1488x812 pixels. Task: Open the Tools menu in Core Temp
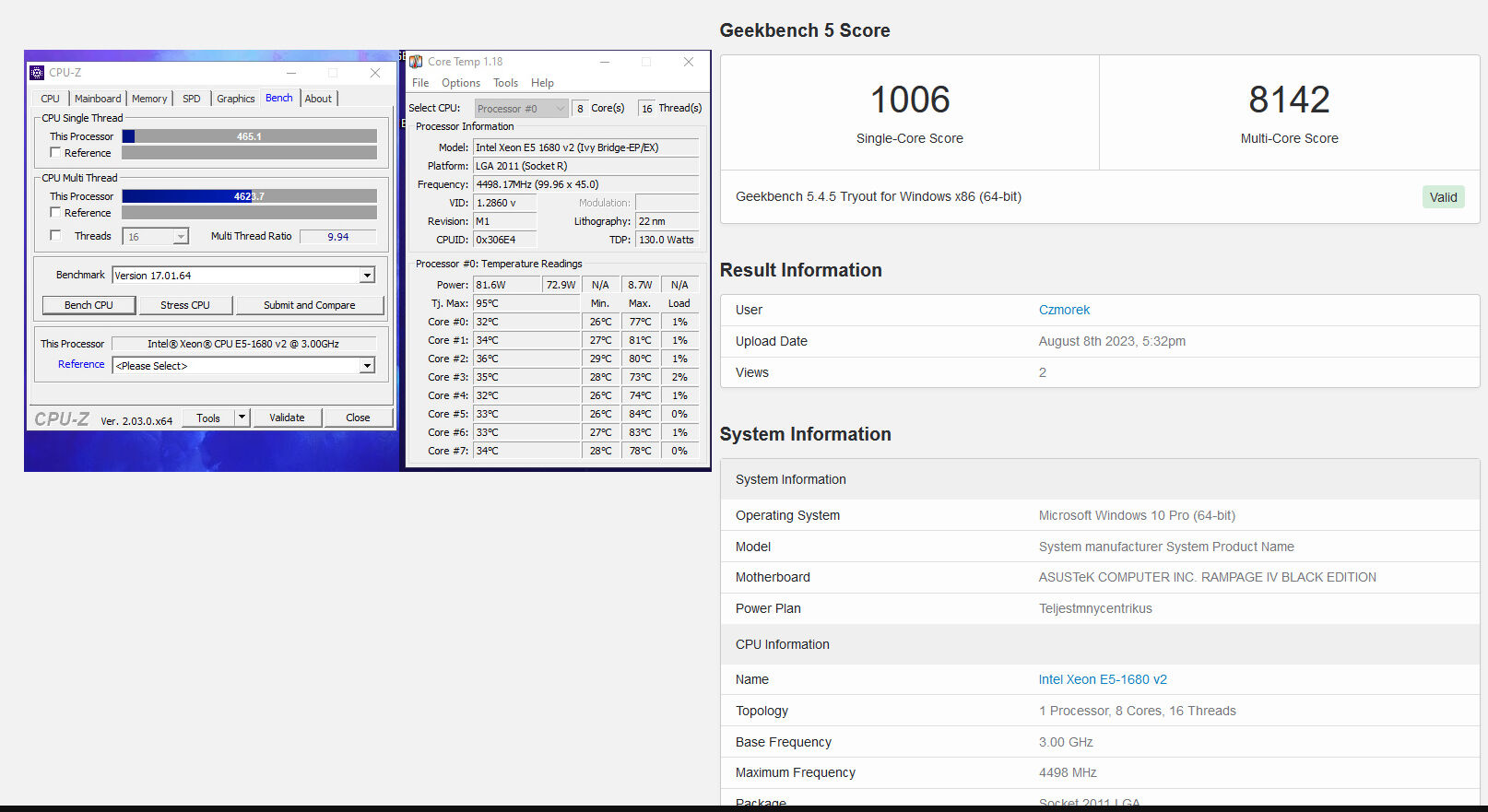505,83
